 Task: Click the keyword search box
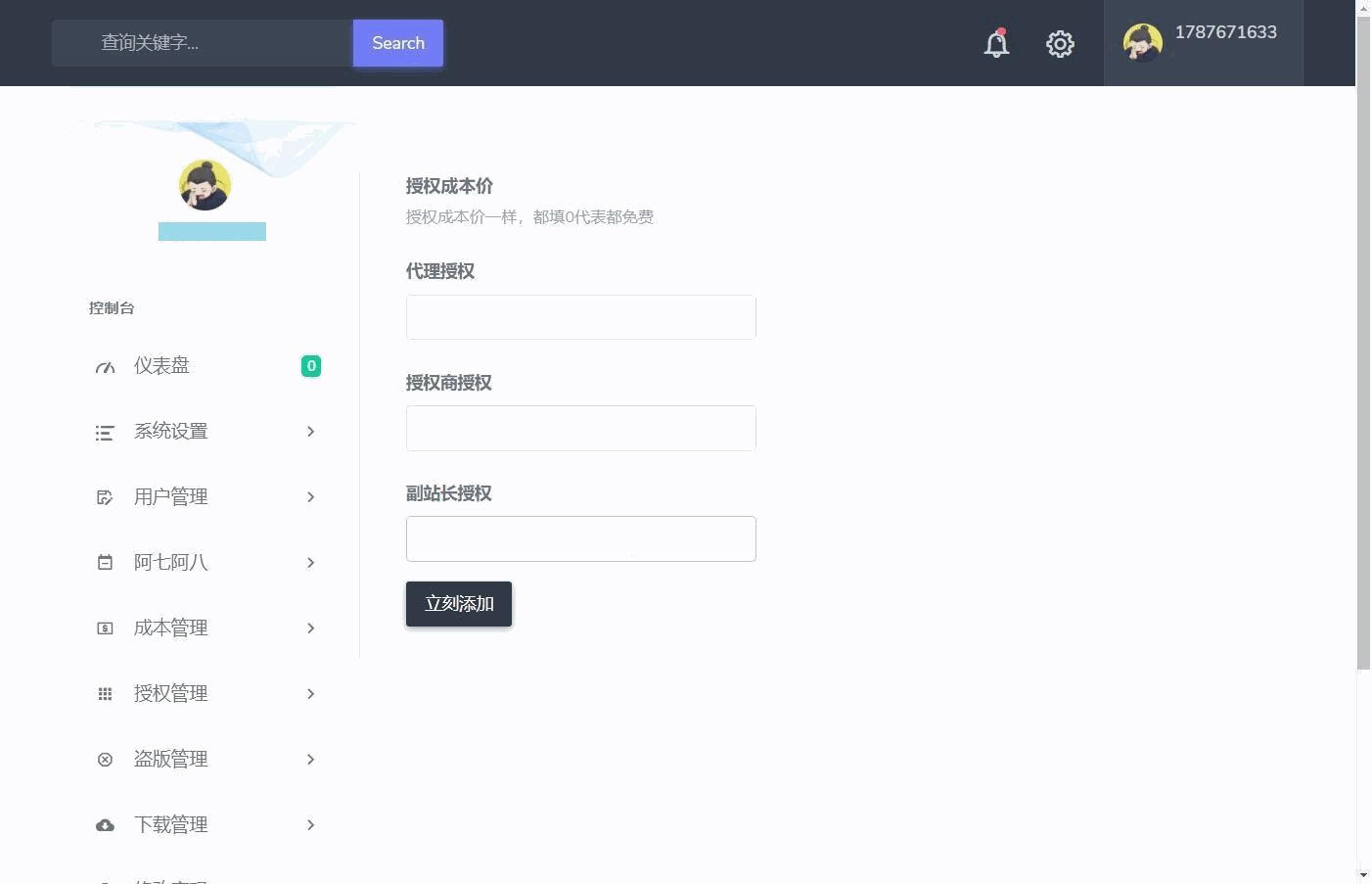coord(203,43)
